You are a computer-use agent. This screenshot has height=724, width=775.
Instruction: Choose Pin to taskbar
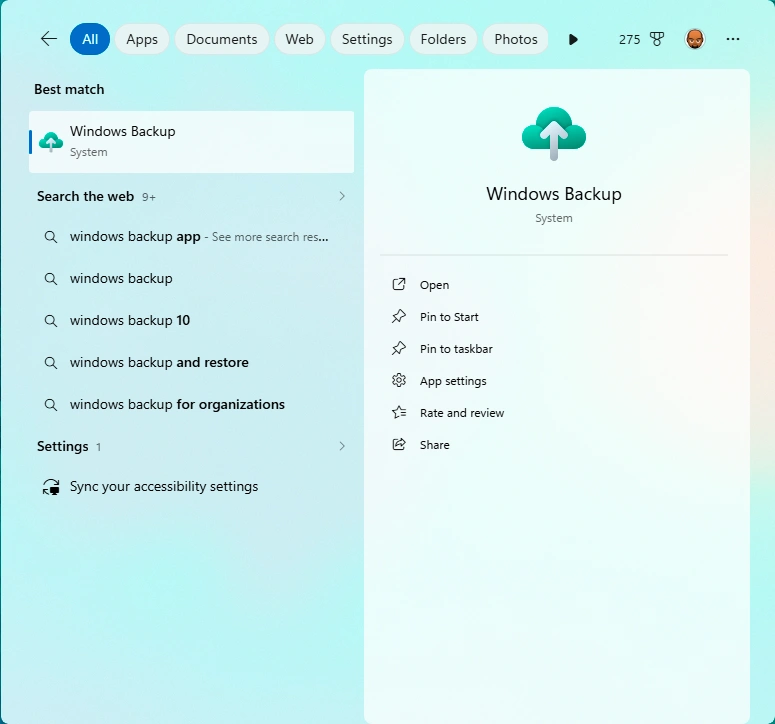tap(554, 349)
